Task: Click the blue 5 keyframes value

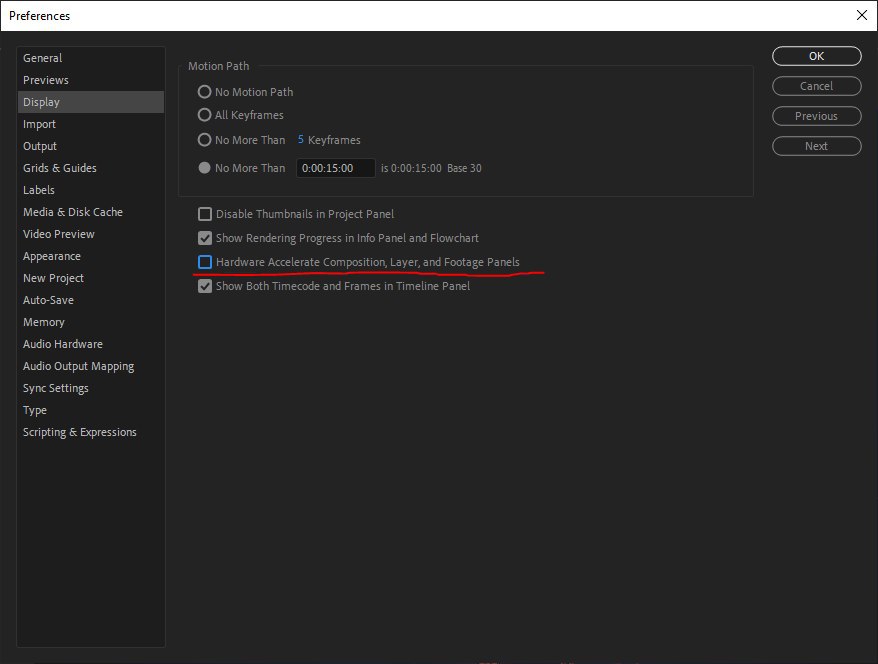Action: [301, 139]
